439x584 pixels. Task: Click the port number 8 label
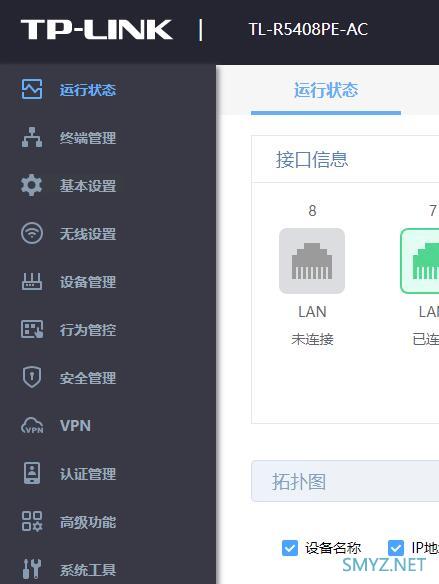(x=312, y=211)
